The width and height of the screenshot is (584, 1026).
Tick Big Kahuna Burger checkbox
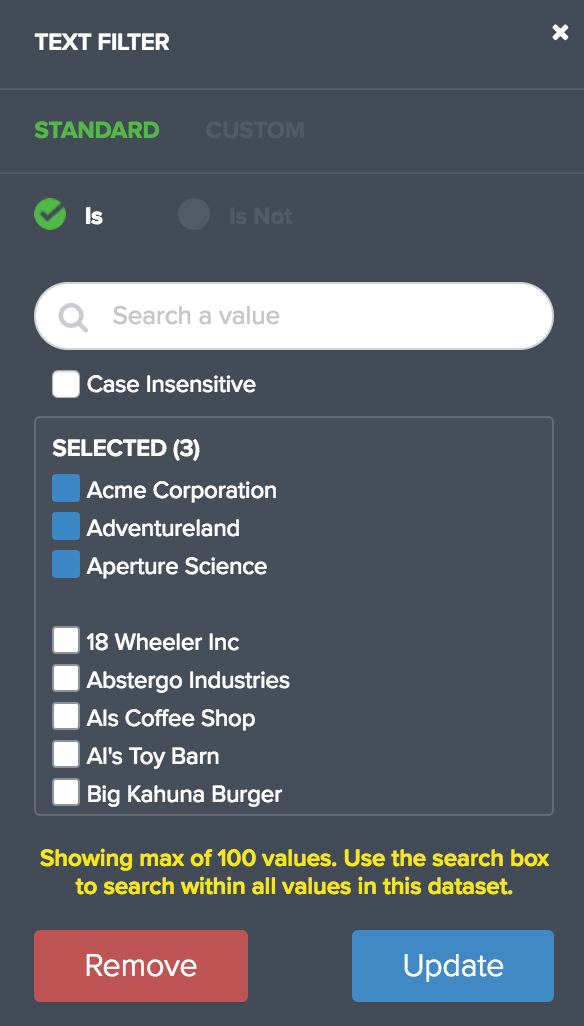pyautogui.click(x=66, y=792)
